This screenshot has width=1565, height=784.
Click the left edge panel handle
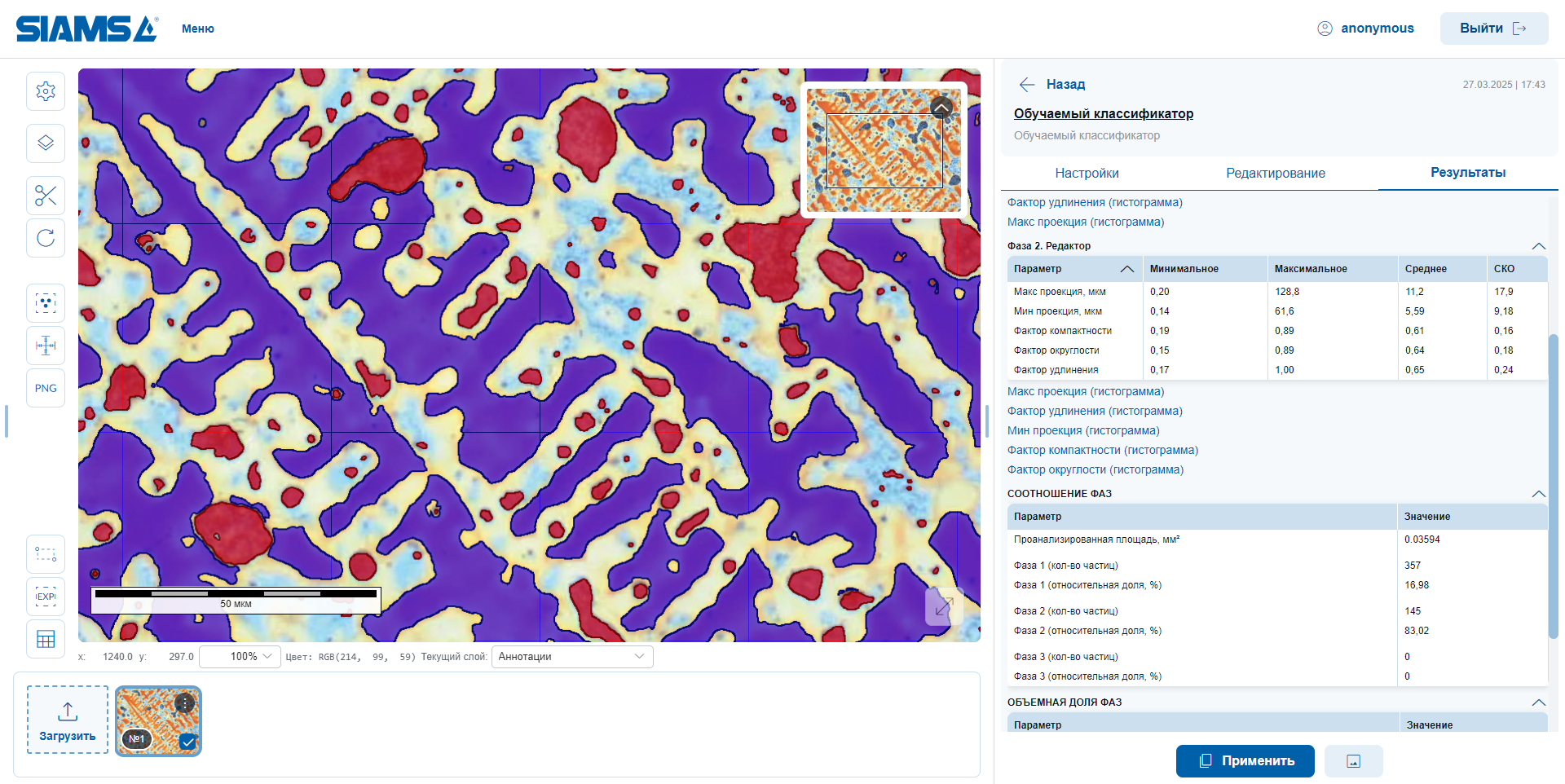point(7,421)
